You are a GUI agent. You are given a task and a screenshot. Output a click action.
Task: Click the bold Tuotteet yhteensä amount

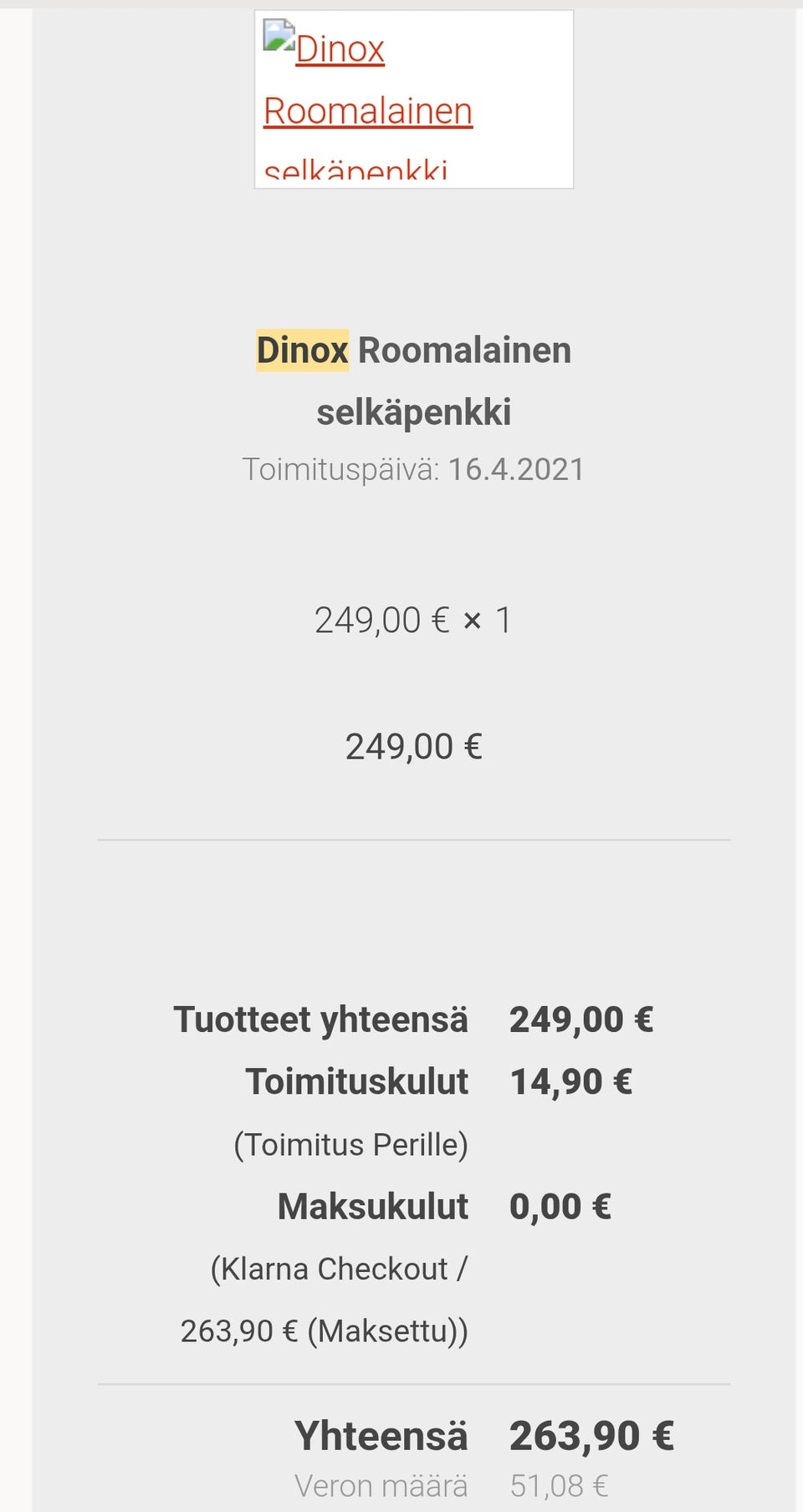(581, 1020)
